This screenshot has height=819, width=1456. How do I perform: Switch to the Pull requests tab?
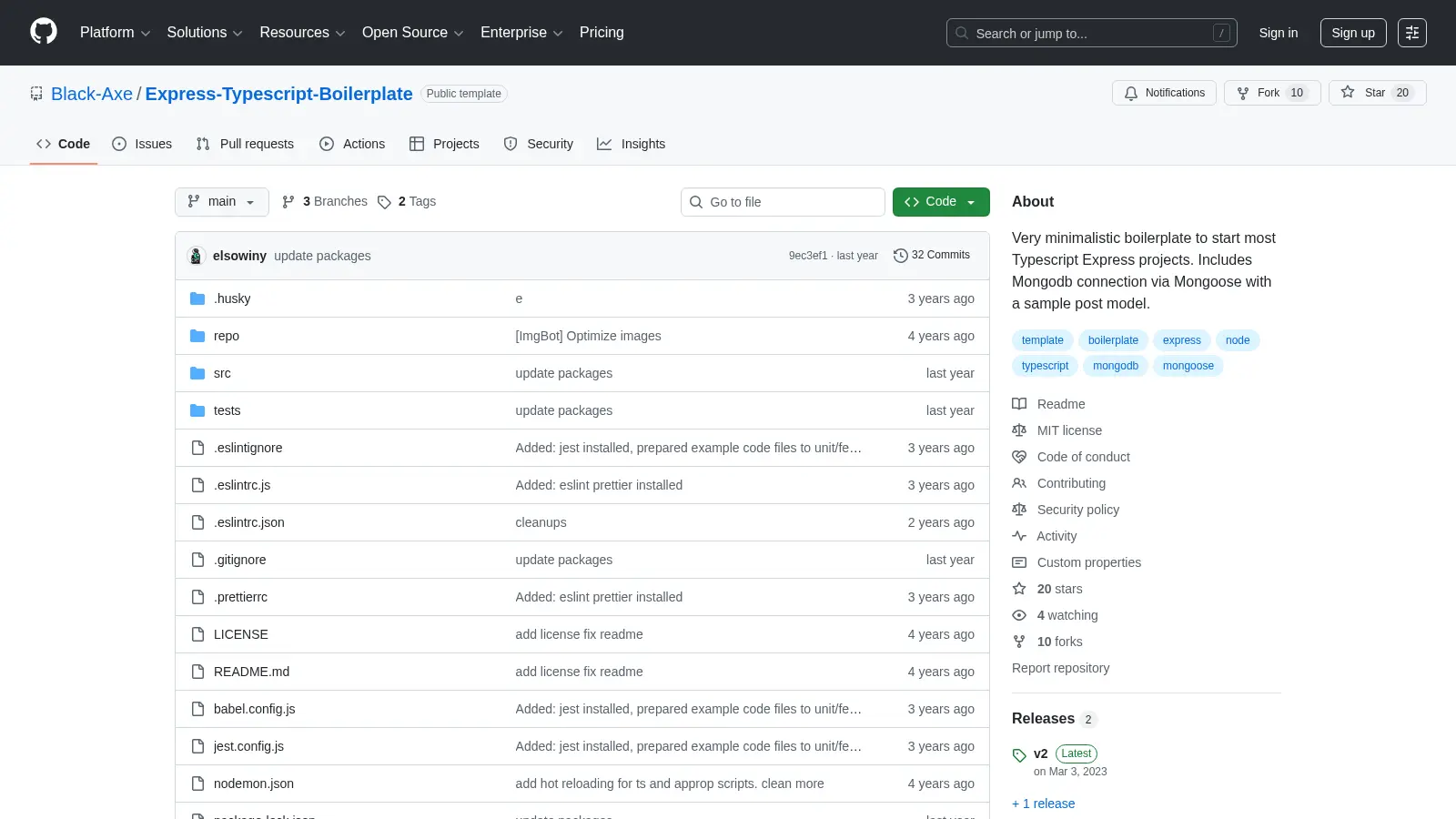click(x=245, y=144)
